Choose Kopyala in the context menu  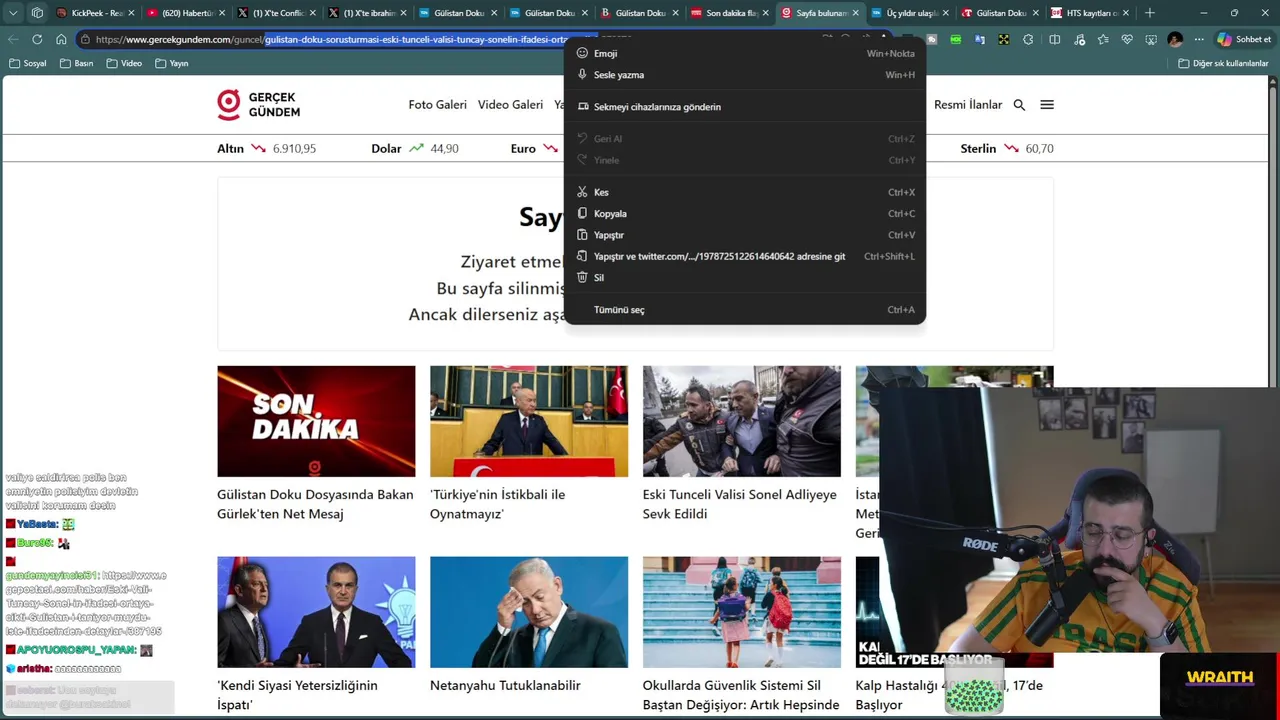click(745, 214)
